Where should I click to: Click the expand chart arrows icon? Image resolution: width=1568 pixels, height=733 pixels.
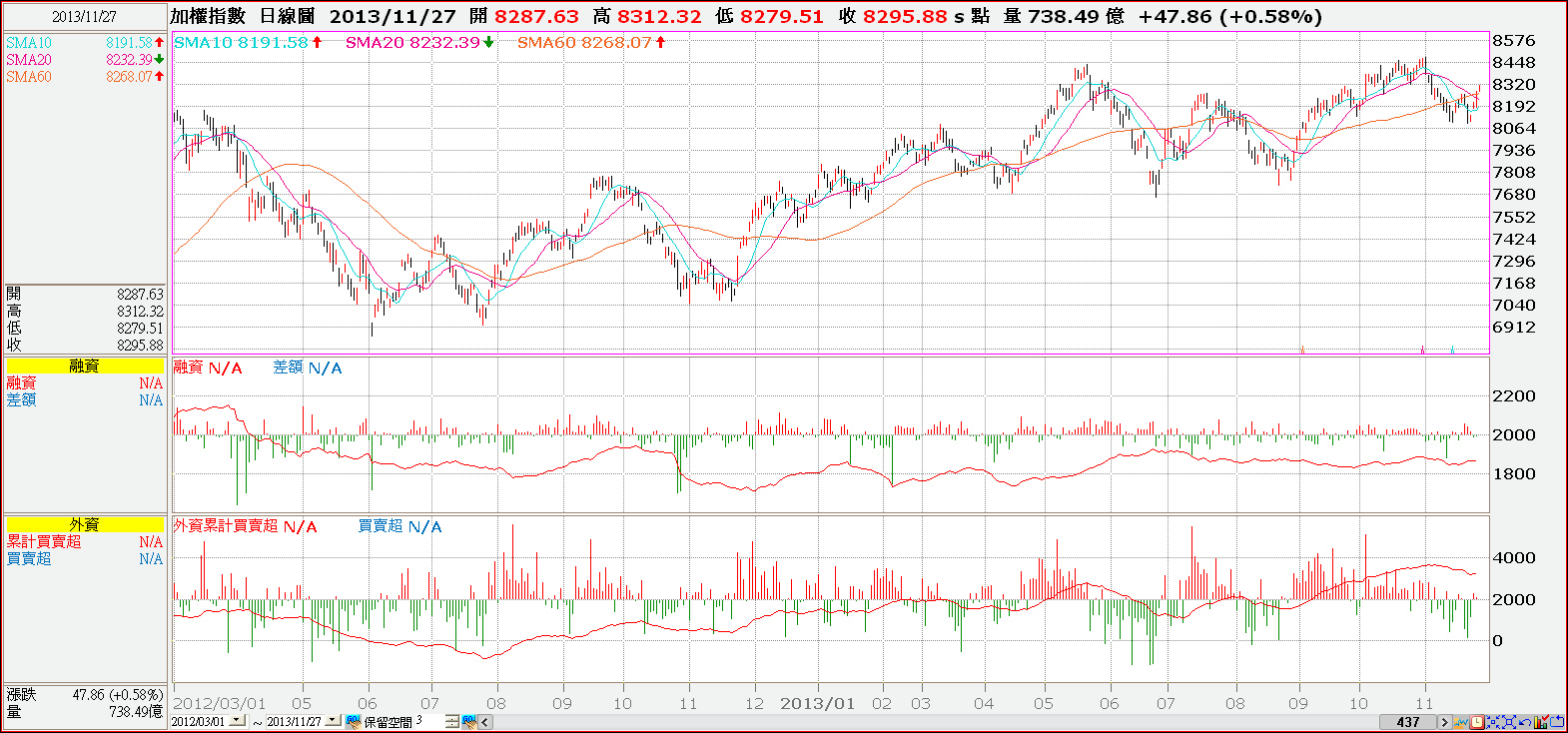(1508, 721)
